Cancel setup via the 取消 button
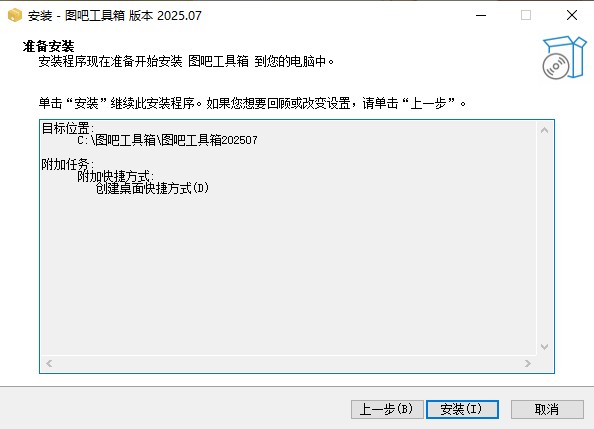The image size is (594, 429). [547, 409]
